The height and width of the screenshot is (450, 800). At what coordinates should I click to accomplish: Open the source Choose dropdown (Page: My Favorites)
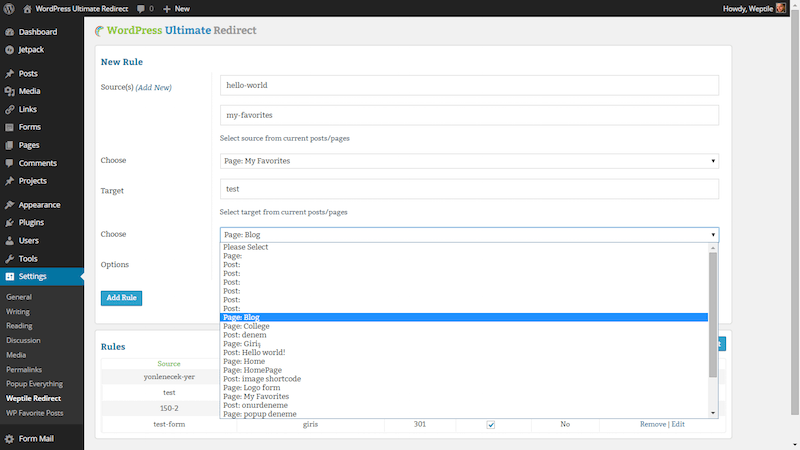(x=469, y=160)
